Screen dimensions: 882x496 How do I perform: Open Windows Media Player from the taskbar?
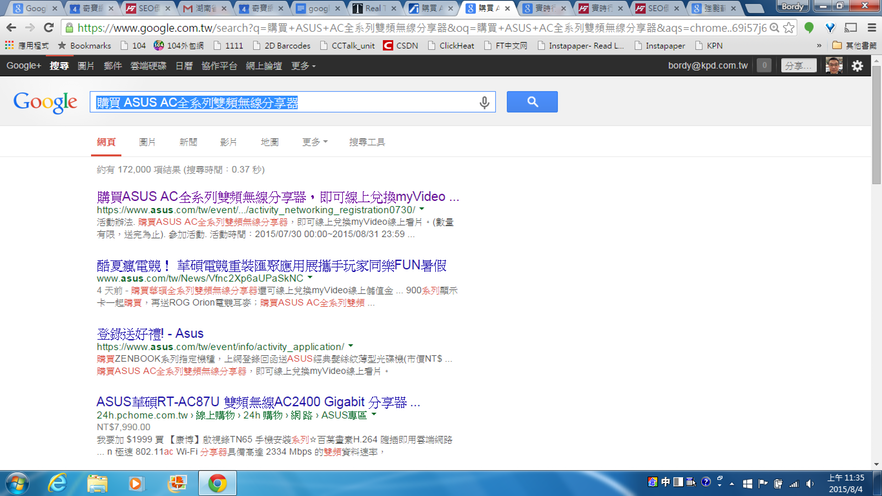[x=136, y=483]
